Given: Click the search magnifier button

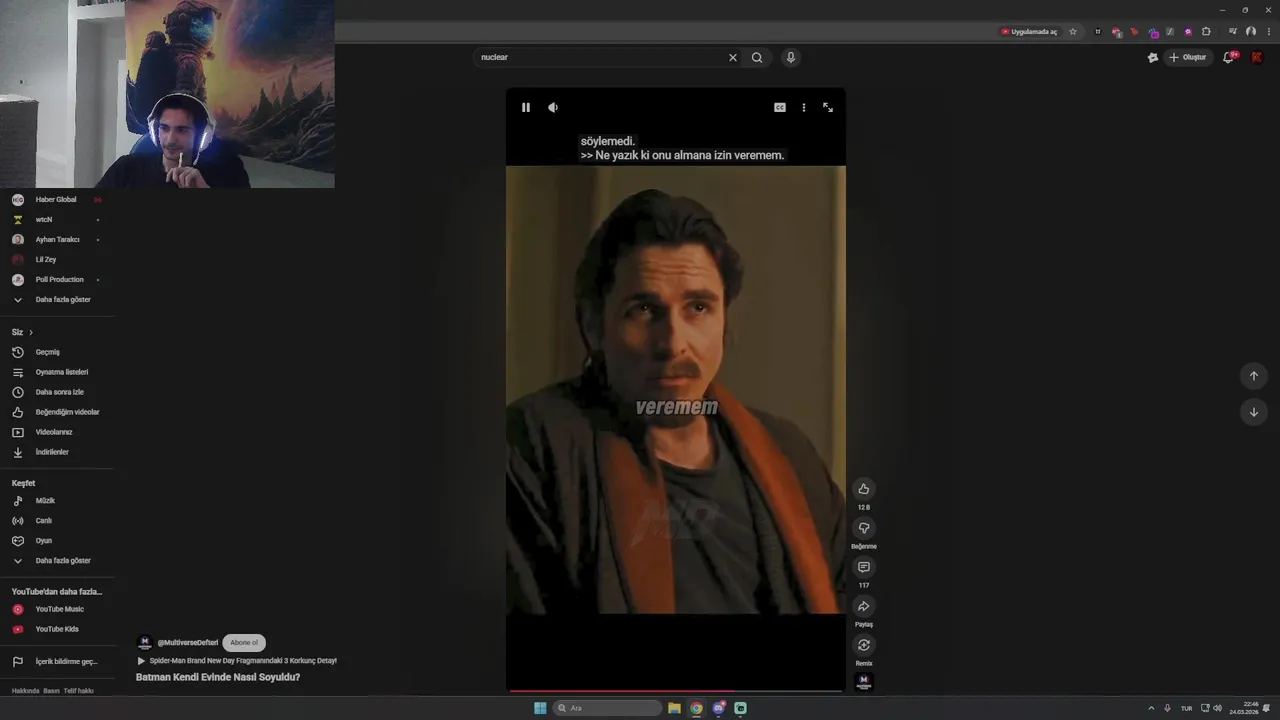Looking at the screenshot, I should click(757, 58).
